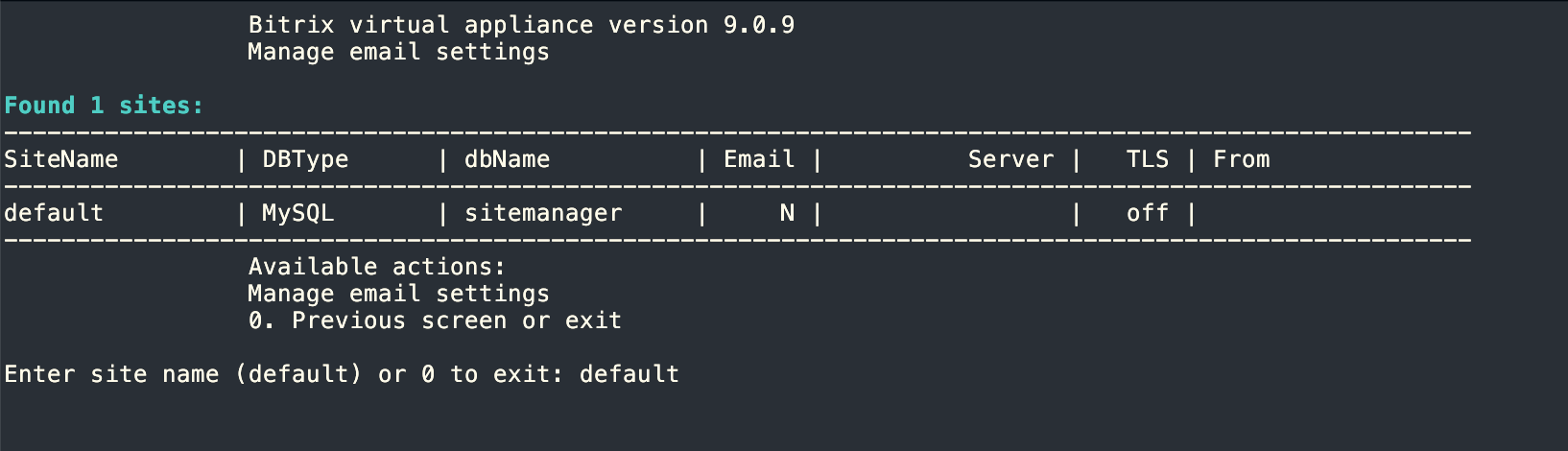Click Manage email settings under Available actions
1568x451 pixels.
[x=398, y=294]
